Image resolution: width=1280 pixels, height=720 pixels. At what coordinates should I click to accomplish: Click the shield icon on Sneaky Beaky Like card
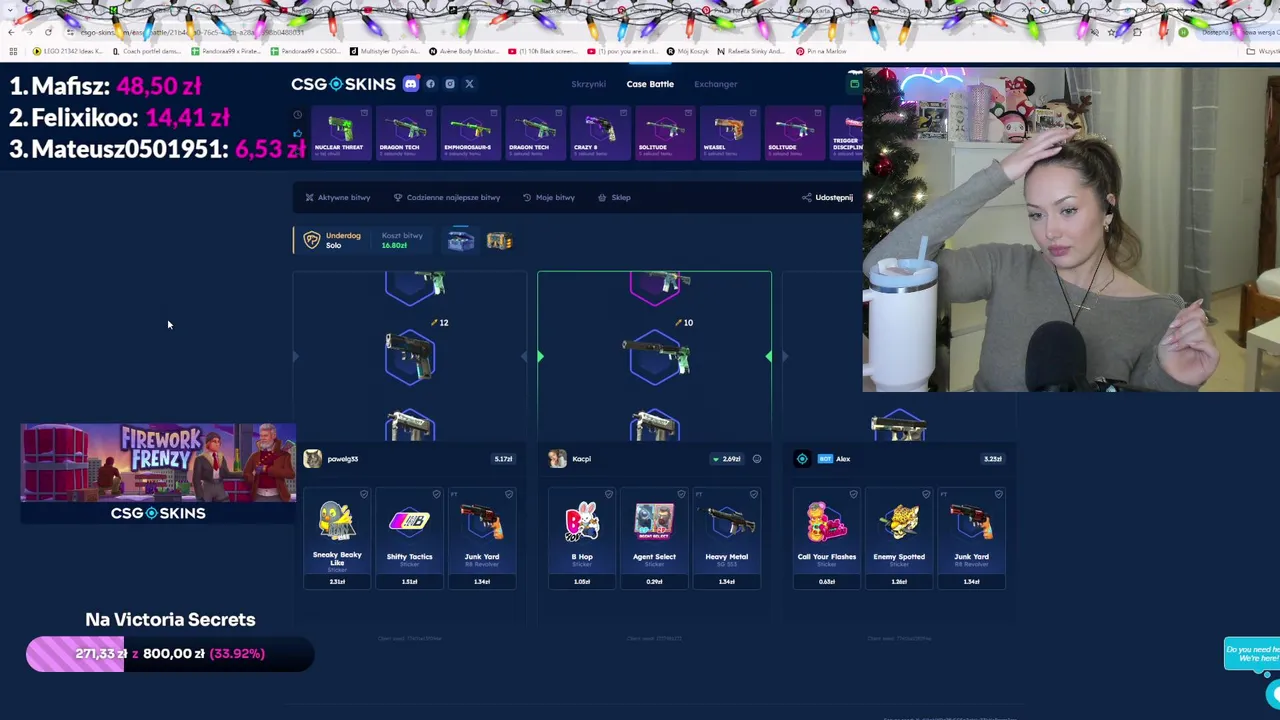[364, 494]
